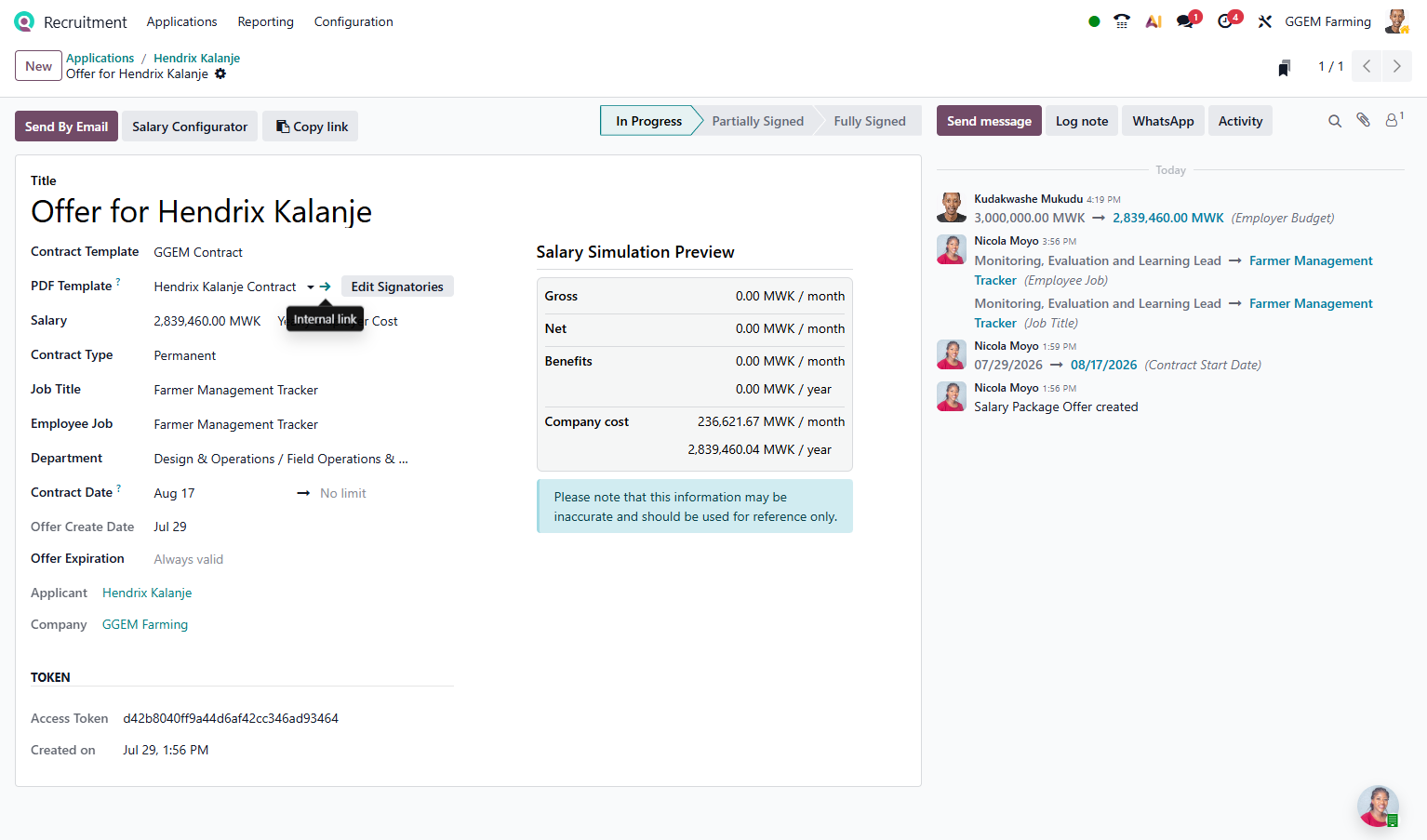Go to previous record arrow
Image resolution: width=1427 pixels, height=840 pixels.
[1367, 66]
